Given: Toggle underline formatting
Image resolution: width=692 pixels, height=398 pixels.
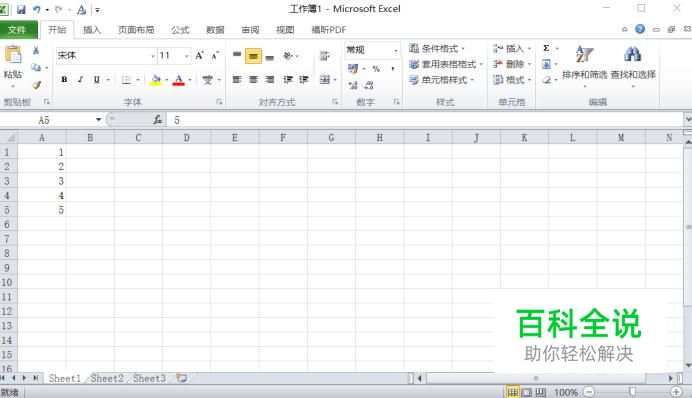Looking at the screenshot, I should click(x=96, y=80).
